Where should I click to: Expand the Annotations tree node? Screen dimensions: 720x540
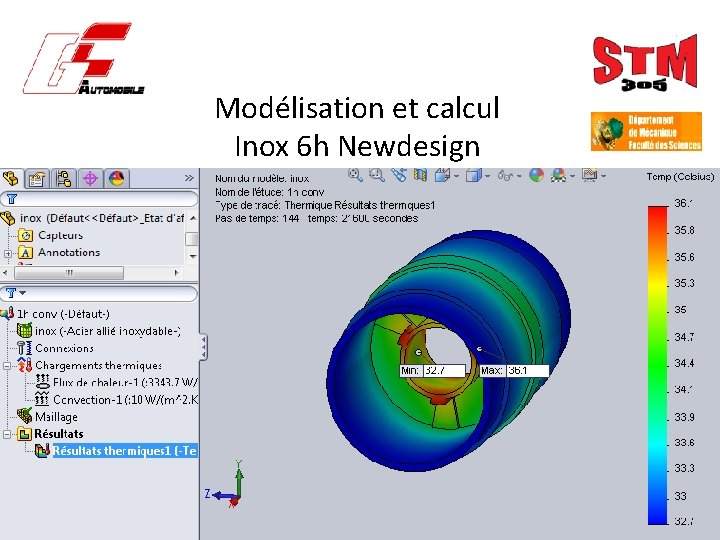[7, 253]
